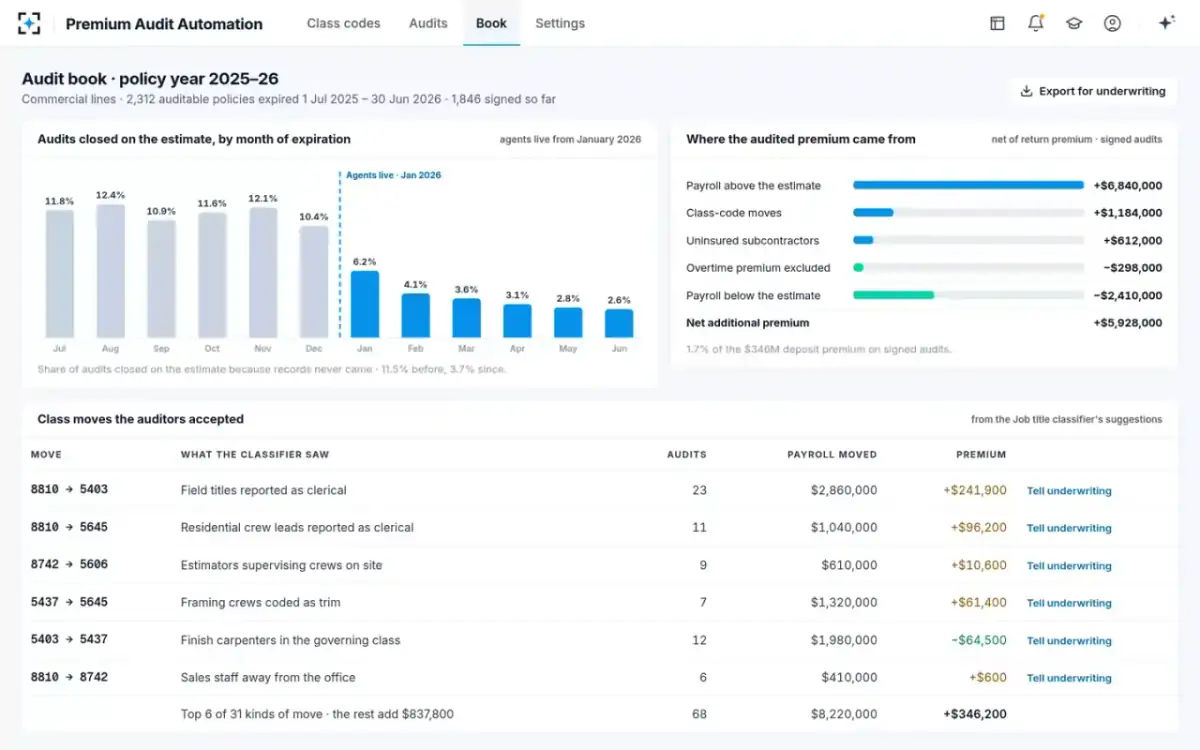
Task: Tell underwriting about 8742 → 5606 move
Action: click(1069, 566)
